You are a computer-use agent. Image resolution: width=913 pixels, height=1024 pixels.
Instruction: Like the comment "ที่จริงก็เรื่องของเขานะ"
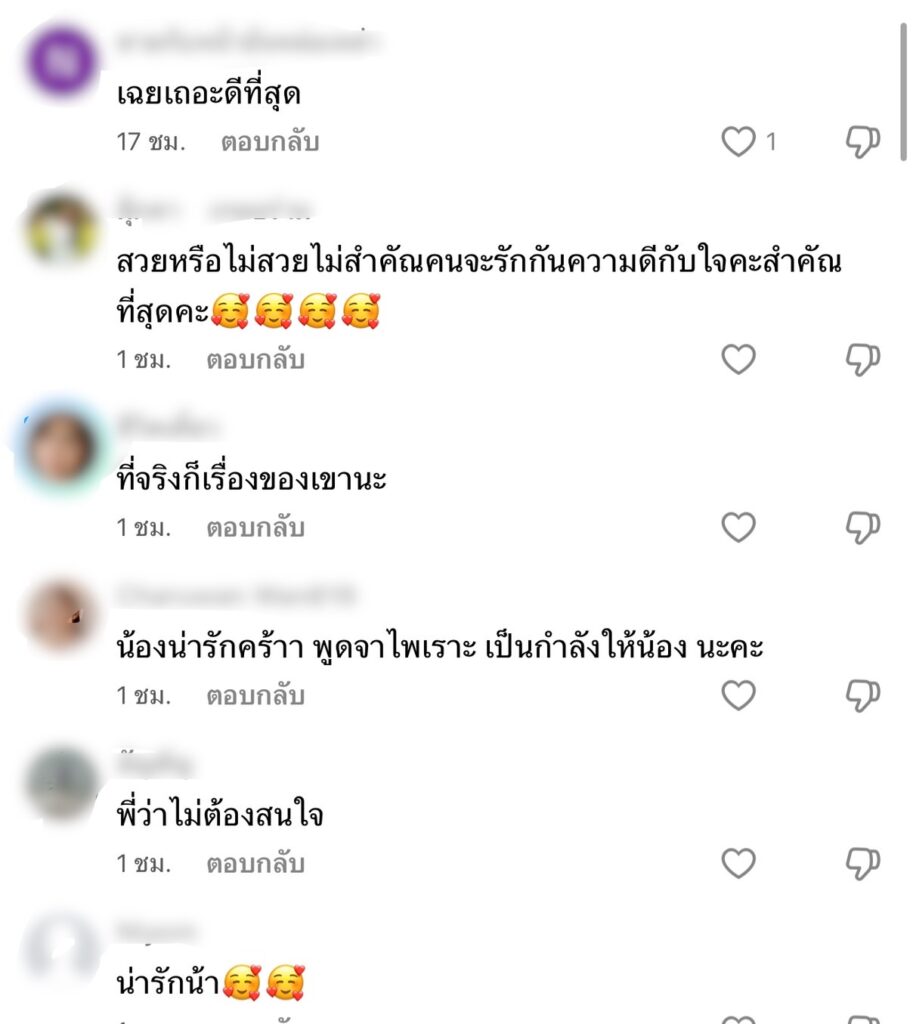(739, 527)
